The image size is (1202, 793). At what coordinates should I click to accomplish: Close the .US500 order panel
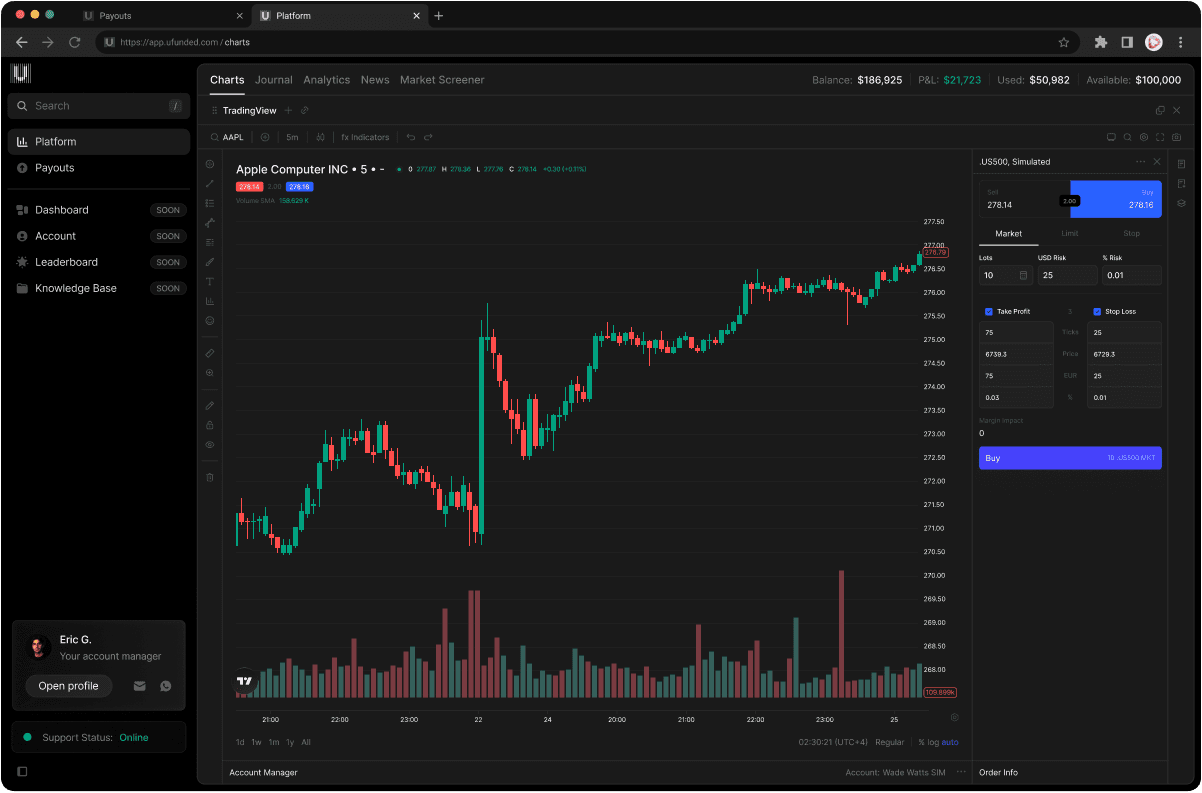click(1157, 161)
